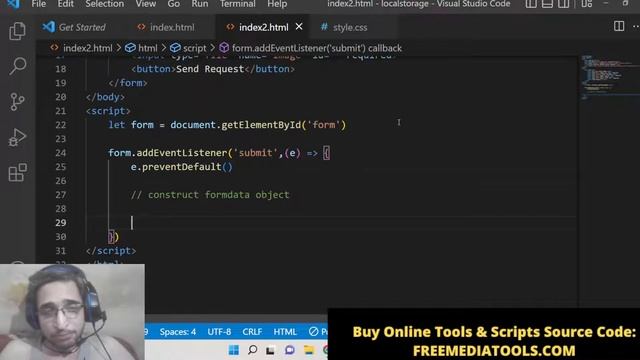This screenshot has width=640, height=360.
Task: Open the Terminal menu
Action: (238, 4)
